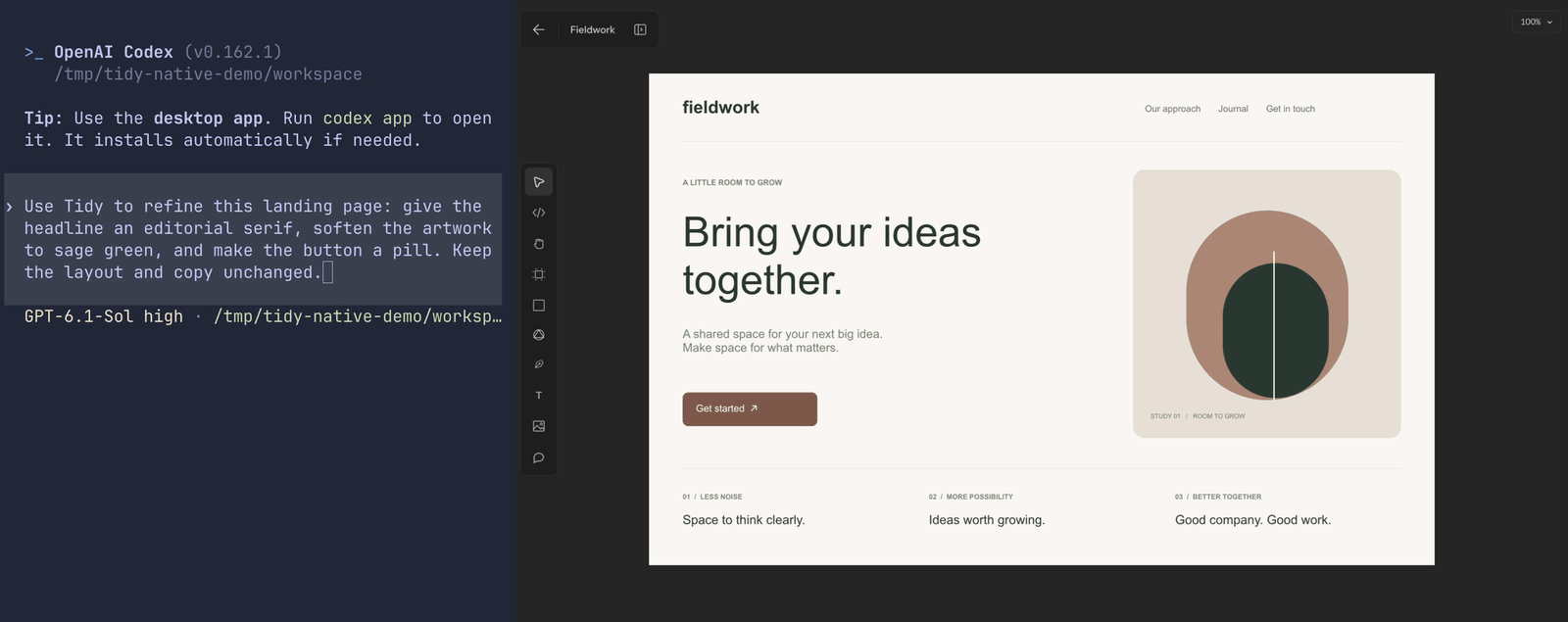Image resolution: width=1568 pixels, height=622 pixels.
Task: Select the arch artwork illustration
Action: 1266,306
